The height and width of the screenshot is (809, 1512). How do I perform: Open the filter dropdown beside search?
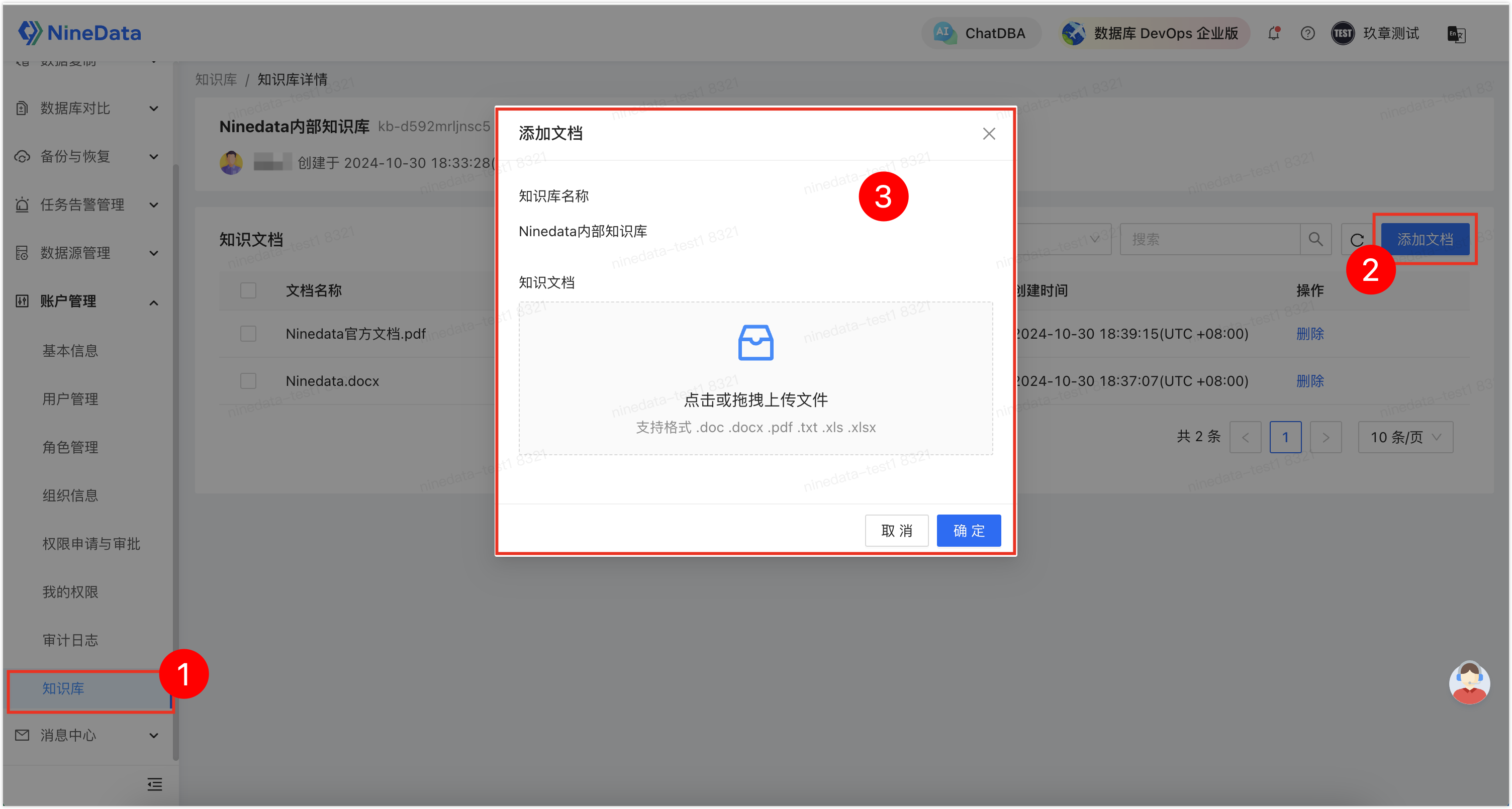tap(1064, 239)
